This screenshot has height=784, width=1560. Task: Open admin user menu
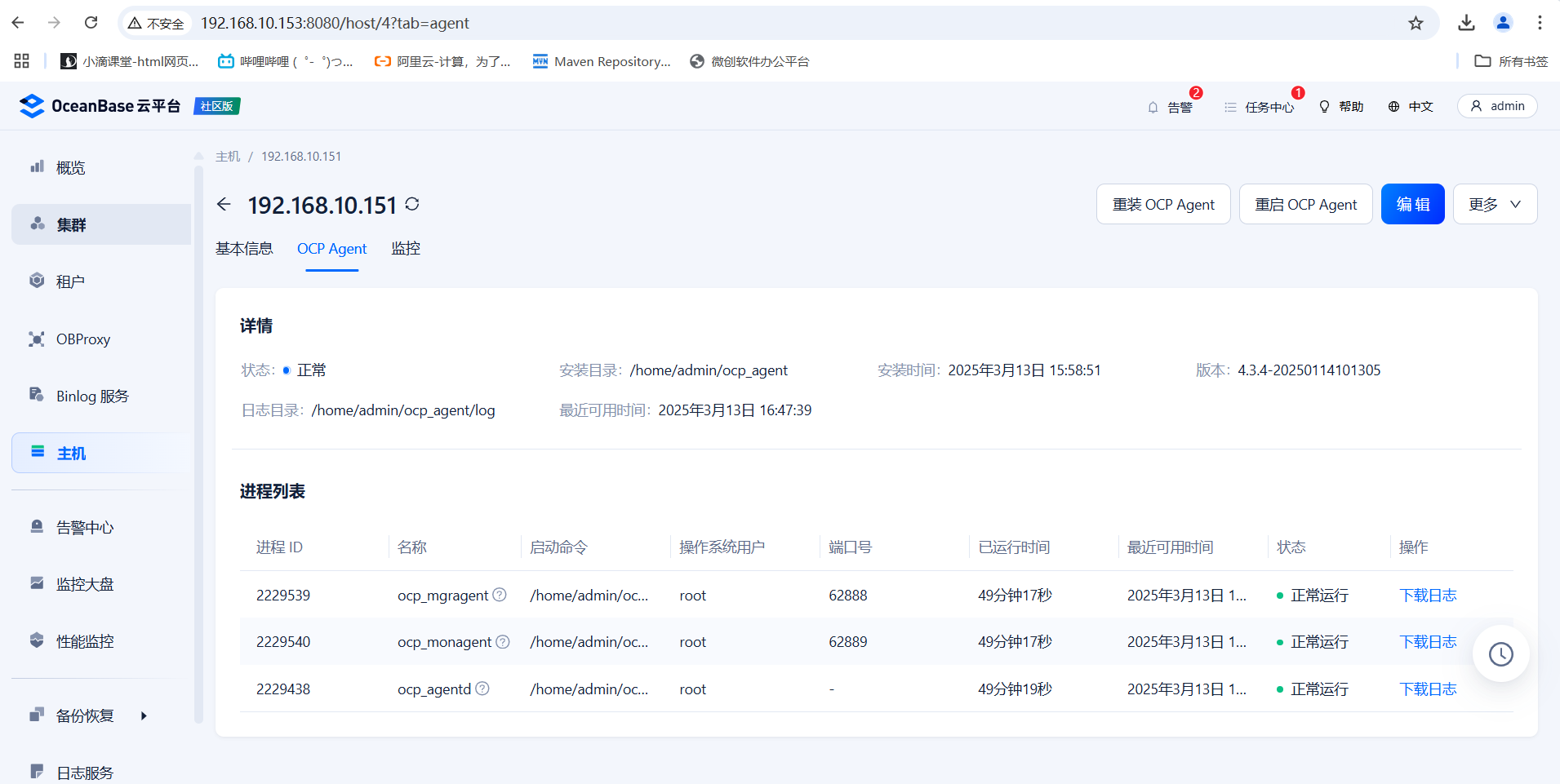(1497, 106)
